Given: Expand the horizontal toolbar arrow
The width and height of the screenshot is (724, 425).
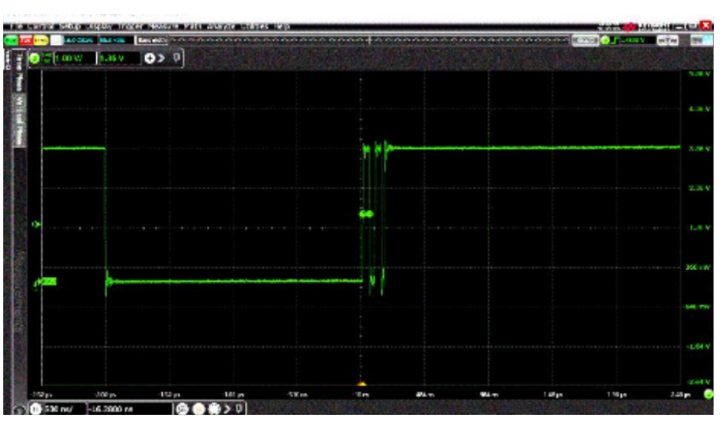Looking at the screenshot, I should 227,409.
